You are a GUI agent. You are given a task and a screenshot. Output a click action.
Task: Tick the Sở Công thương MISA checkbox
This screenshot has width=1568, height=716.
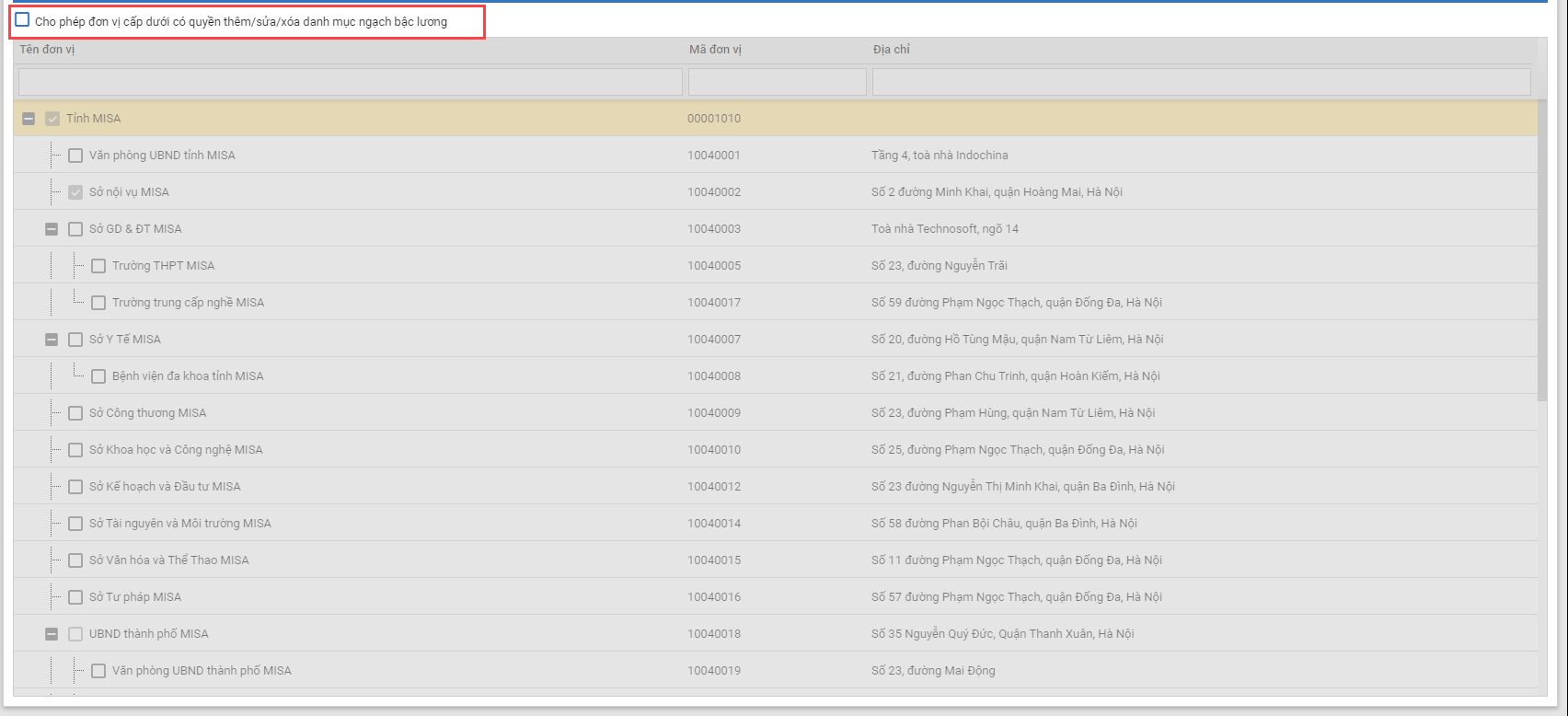75,413
